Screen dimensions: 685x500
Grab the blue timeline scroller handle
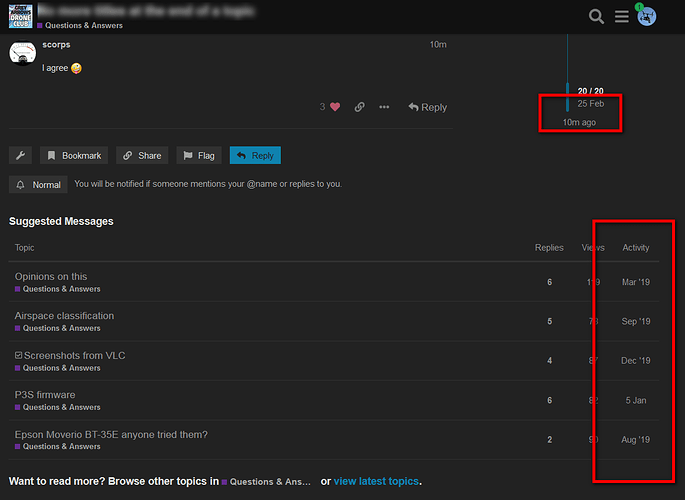[567, 97]
